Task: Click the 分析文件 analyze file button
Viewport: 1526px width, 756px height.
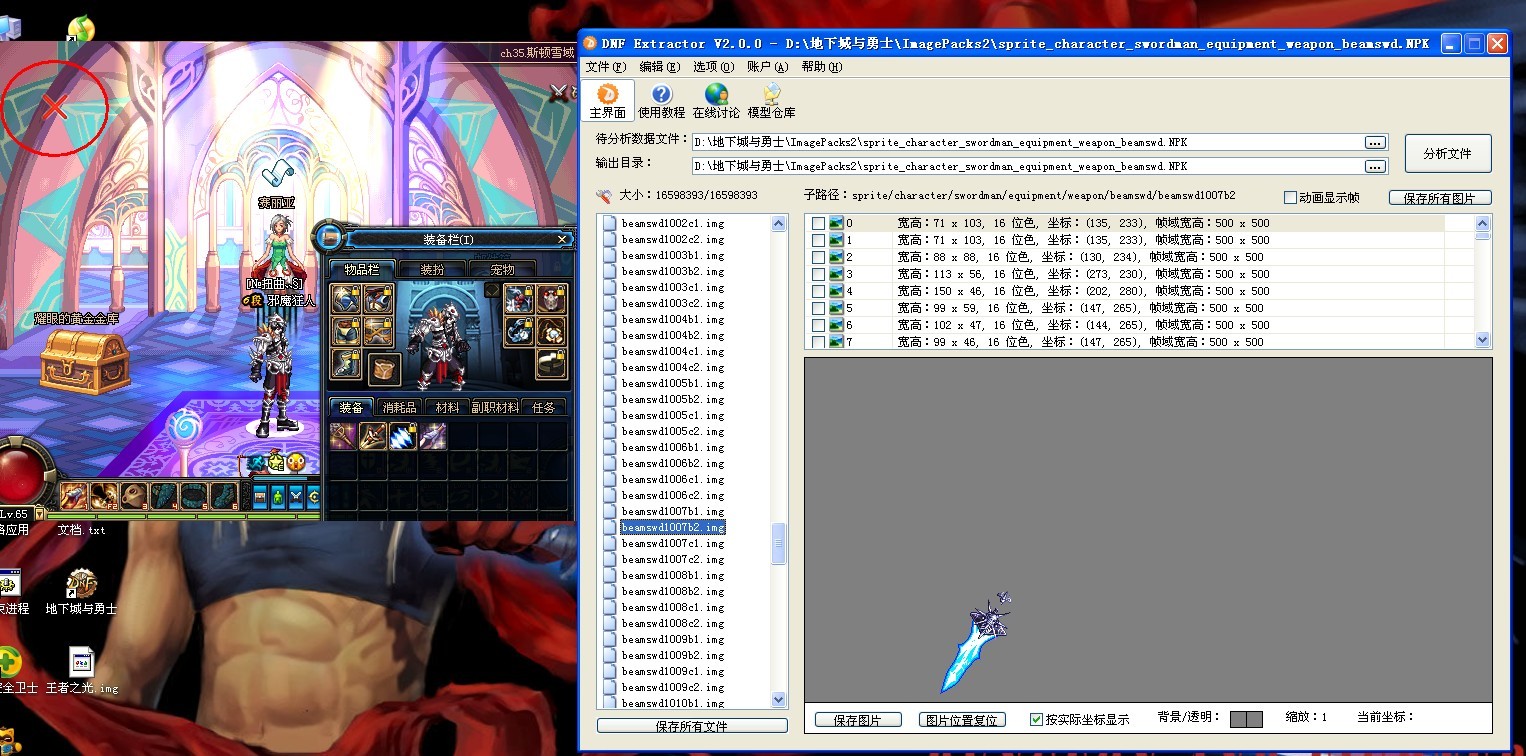Action: [x=1448, y=154]
